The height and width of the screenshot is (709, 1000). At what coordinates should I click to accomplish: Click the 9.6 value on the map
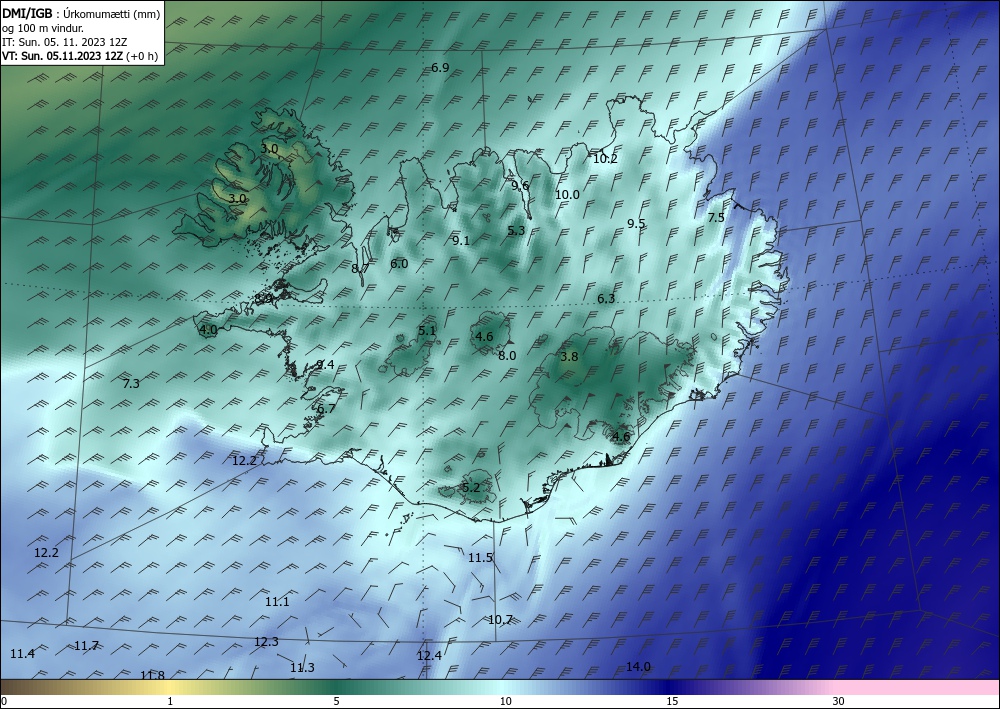click(x=520, y=186)
